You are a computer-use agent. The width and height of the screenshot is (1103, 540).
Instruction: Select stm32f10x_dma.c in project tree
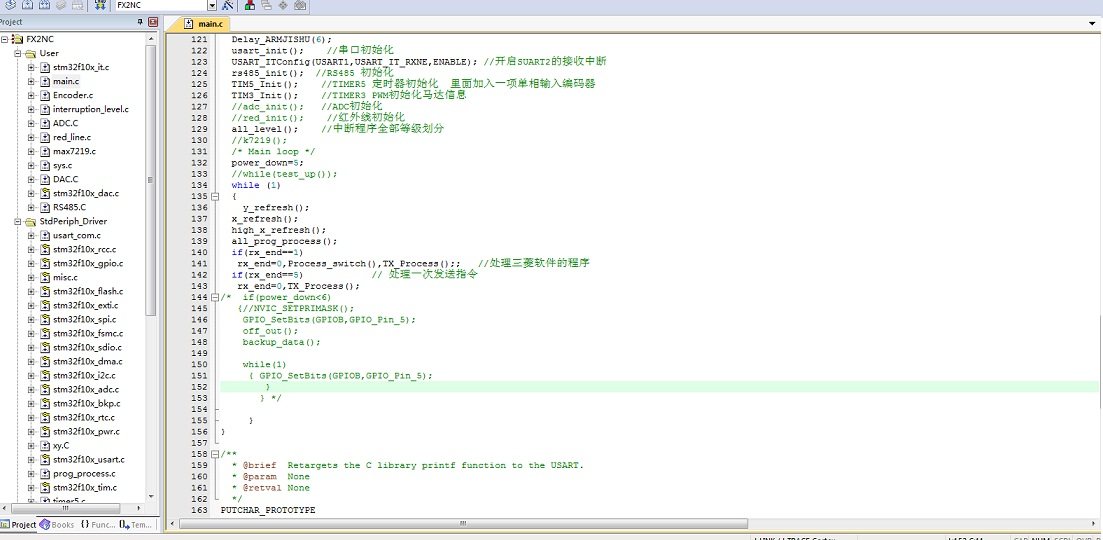click(87, 361)
